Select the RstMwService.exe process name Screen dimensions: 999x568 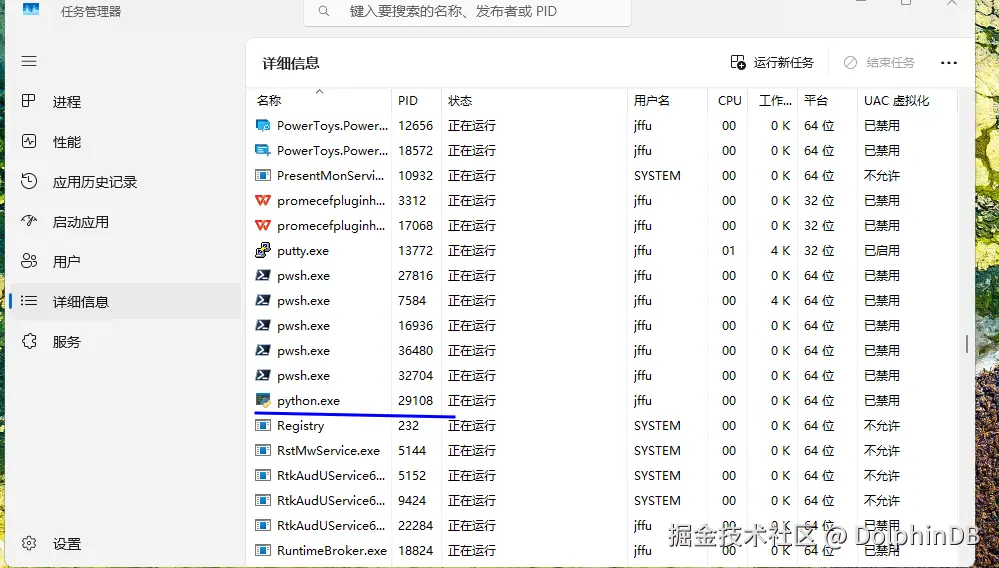click(328, 450)
